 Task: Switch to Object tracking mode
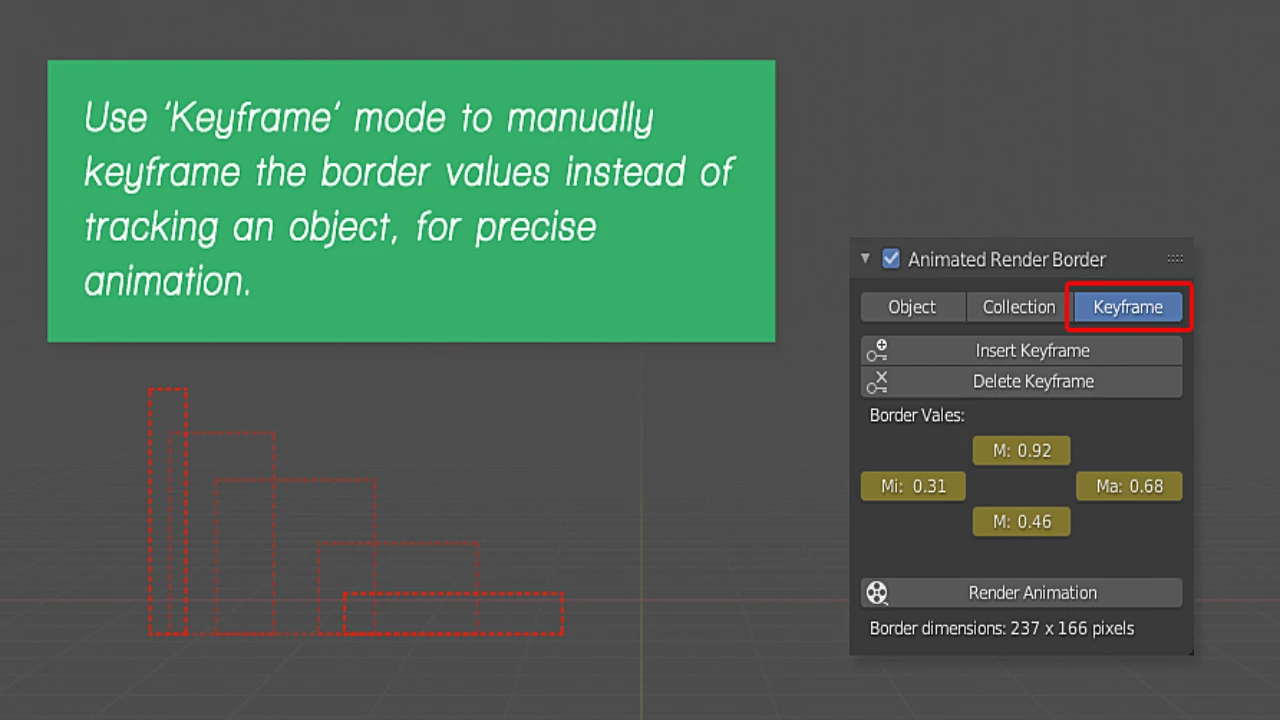tap(912, 307)
